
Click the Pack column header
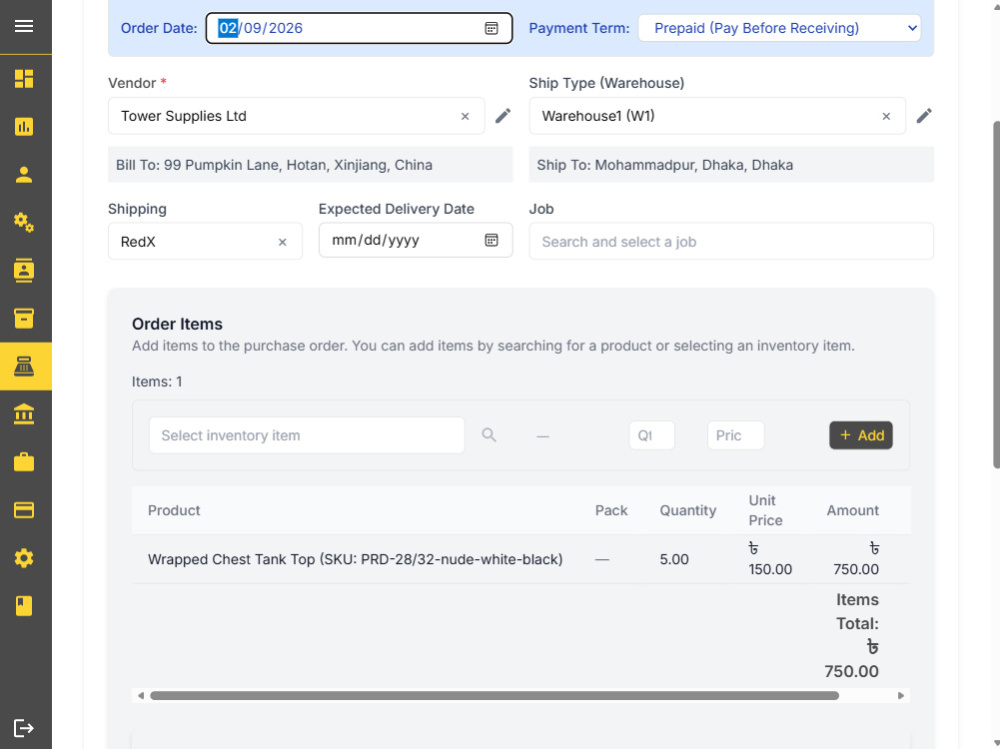click(x=611, y=510)
